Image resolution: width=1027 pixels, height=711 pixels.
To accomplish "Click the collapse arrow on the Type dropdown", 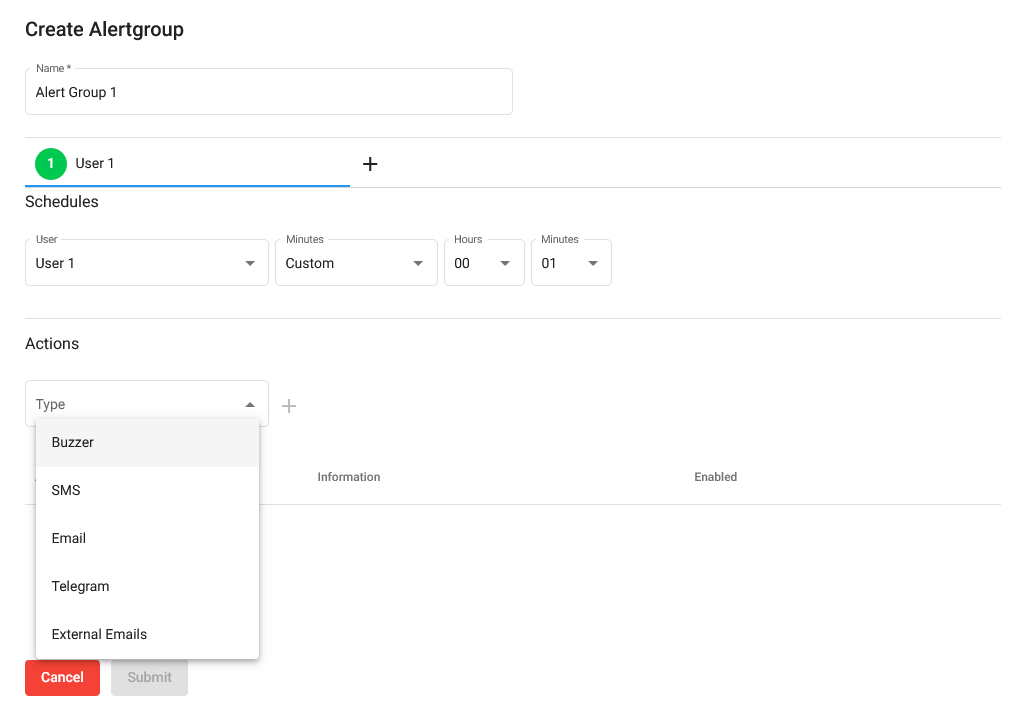I will pos(249,404).
